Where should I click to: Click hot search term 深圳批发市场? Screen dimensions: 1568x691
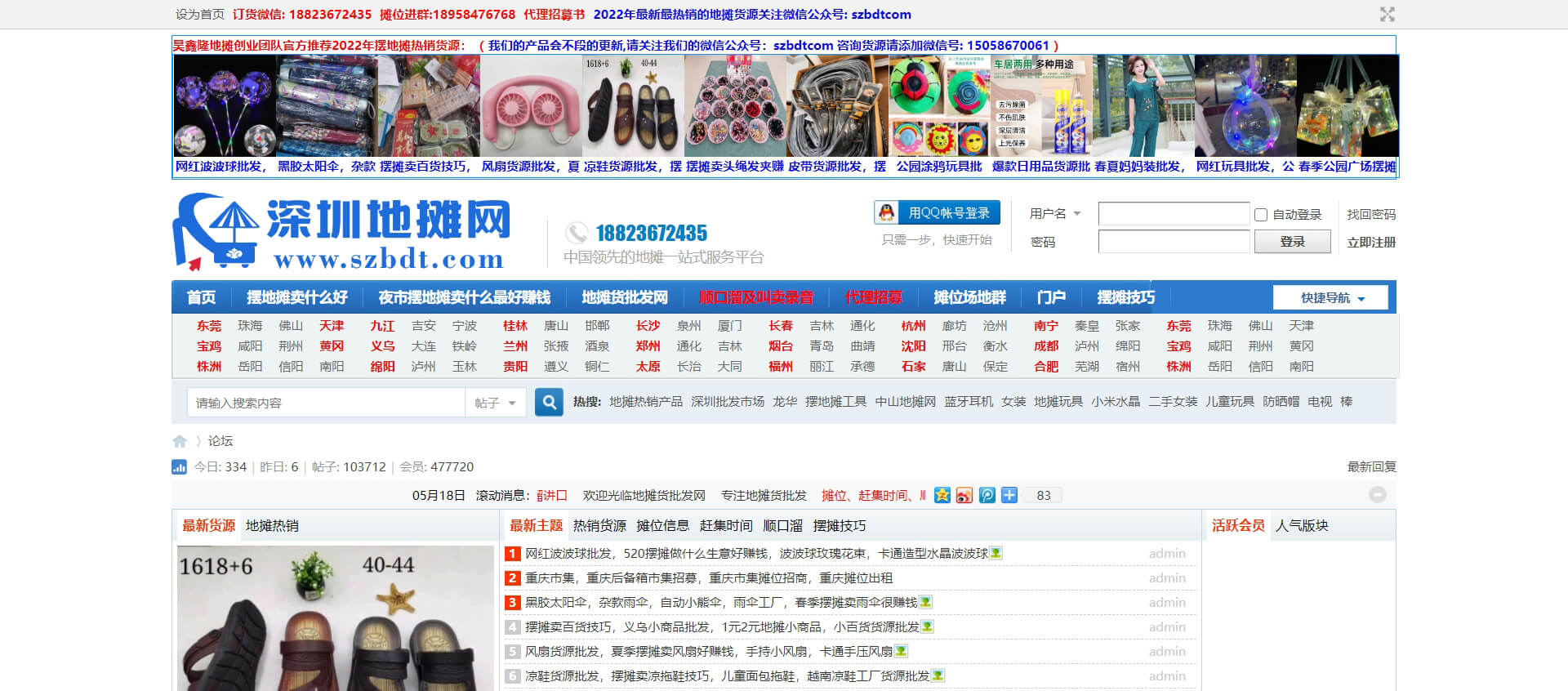pyautogui.click(x=728, y=402)
